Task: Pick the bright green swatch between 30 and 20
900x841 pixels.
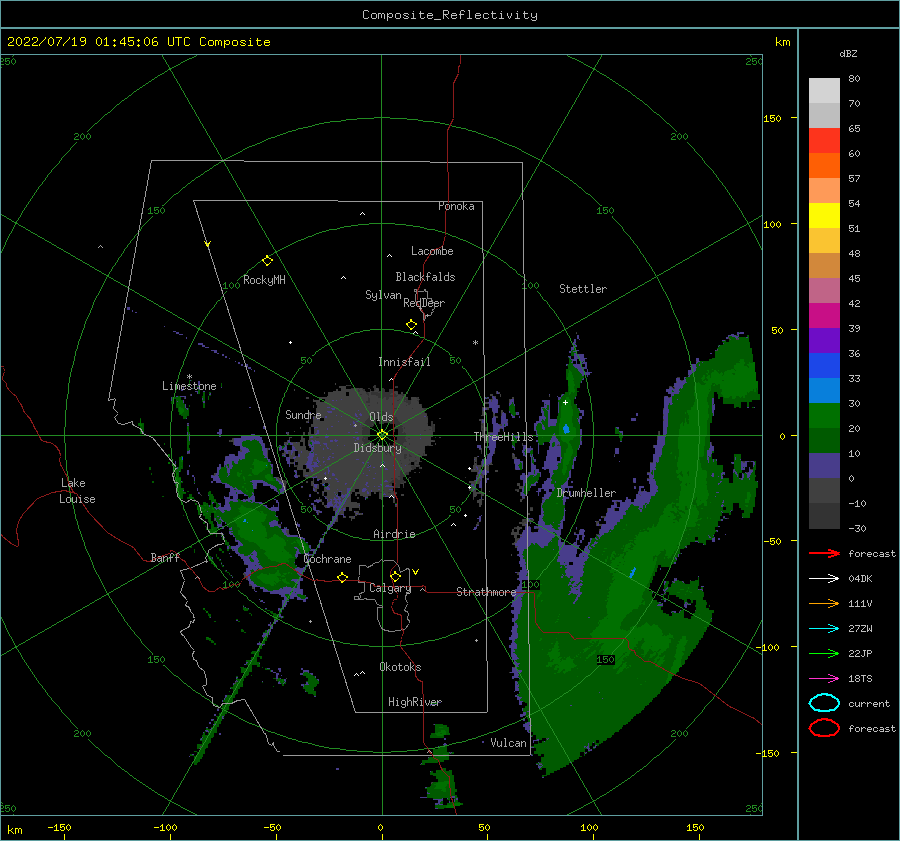Action: pos(824,416)
